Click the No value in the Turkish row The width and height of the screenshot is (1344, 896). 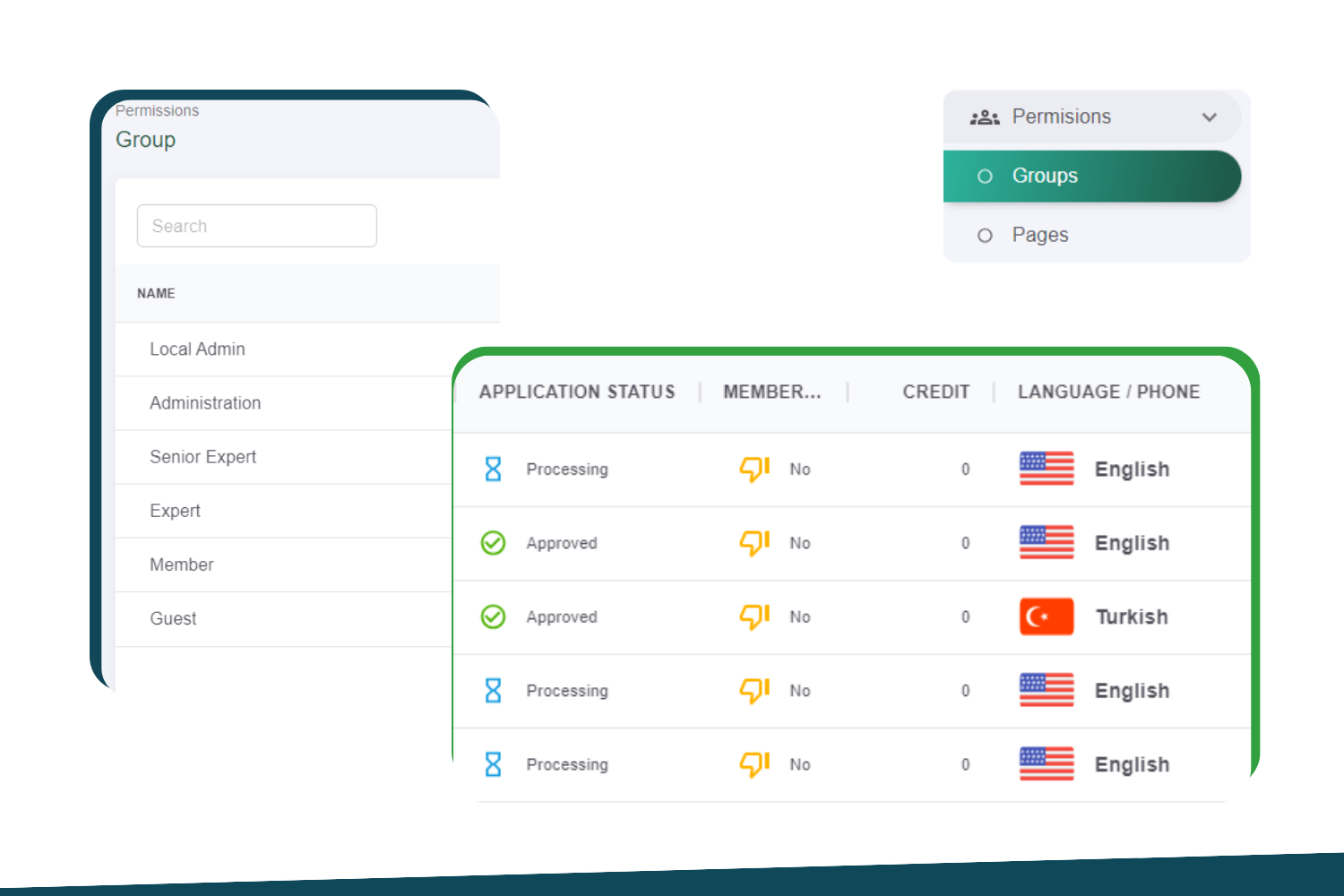point(800,616)
